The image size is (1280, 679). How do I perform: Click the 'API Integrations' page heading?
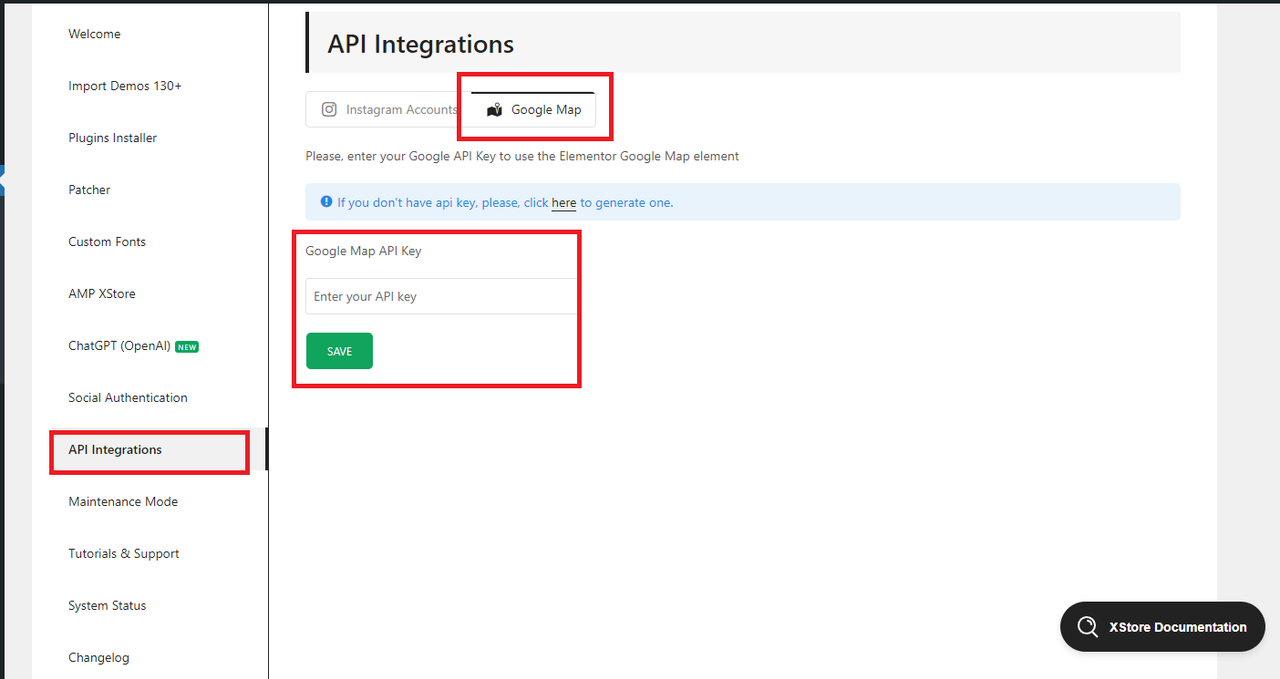pos(420,45)
